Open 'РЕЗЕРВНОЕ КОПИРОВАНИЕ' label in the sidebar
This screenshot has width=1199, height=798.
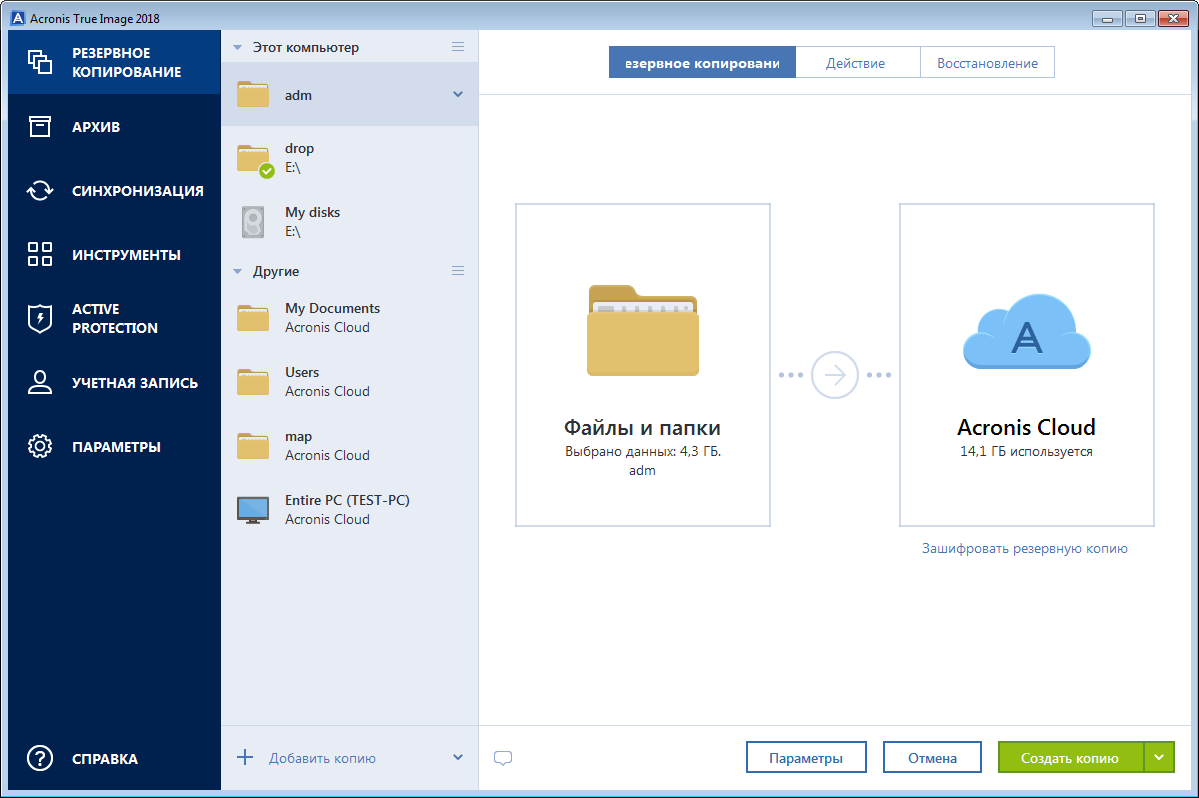point(127,62)
